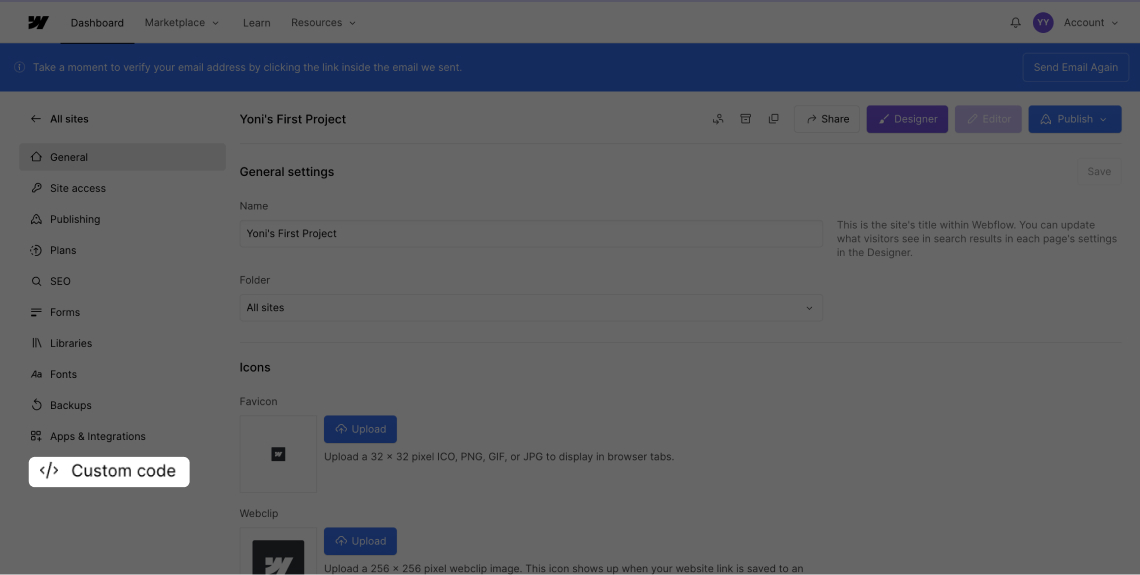Click the Share button
Viewport: 1140px width, 575px height.
click(x=827, y=119)
